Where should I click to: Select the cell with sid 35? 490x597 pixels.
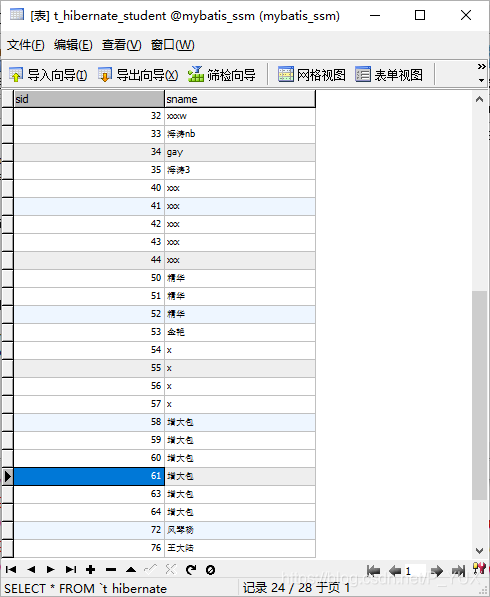pyautogui.click(x=89, y=170)
